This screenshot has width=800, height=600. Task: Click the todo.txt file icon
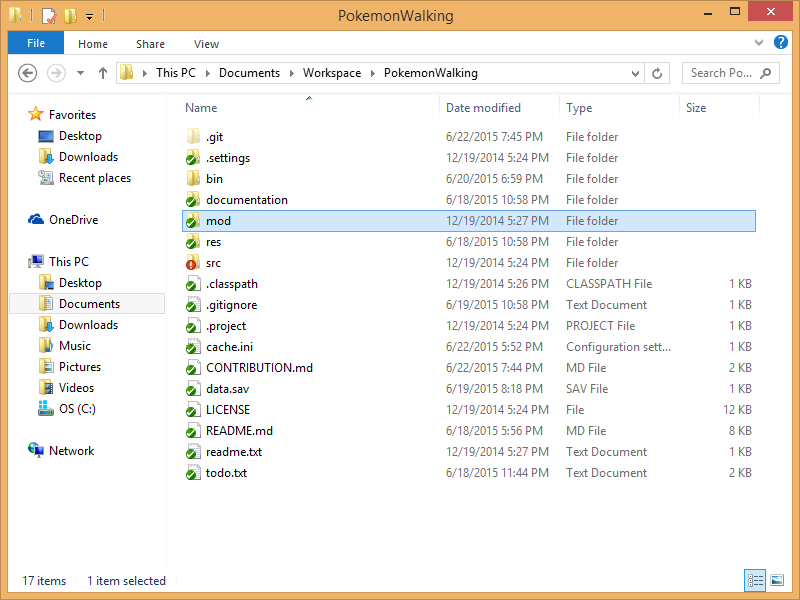[193, 473]
